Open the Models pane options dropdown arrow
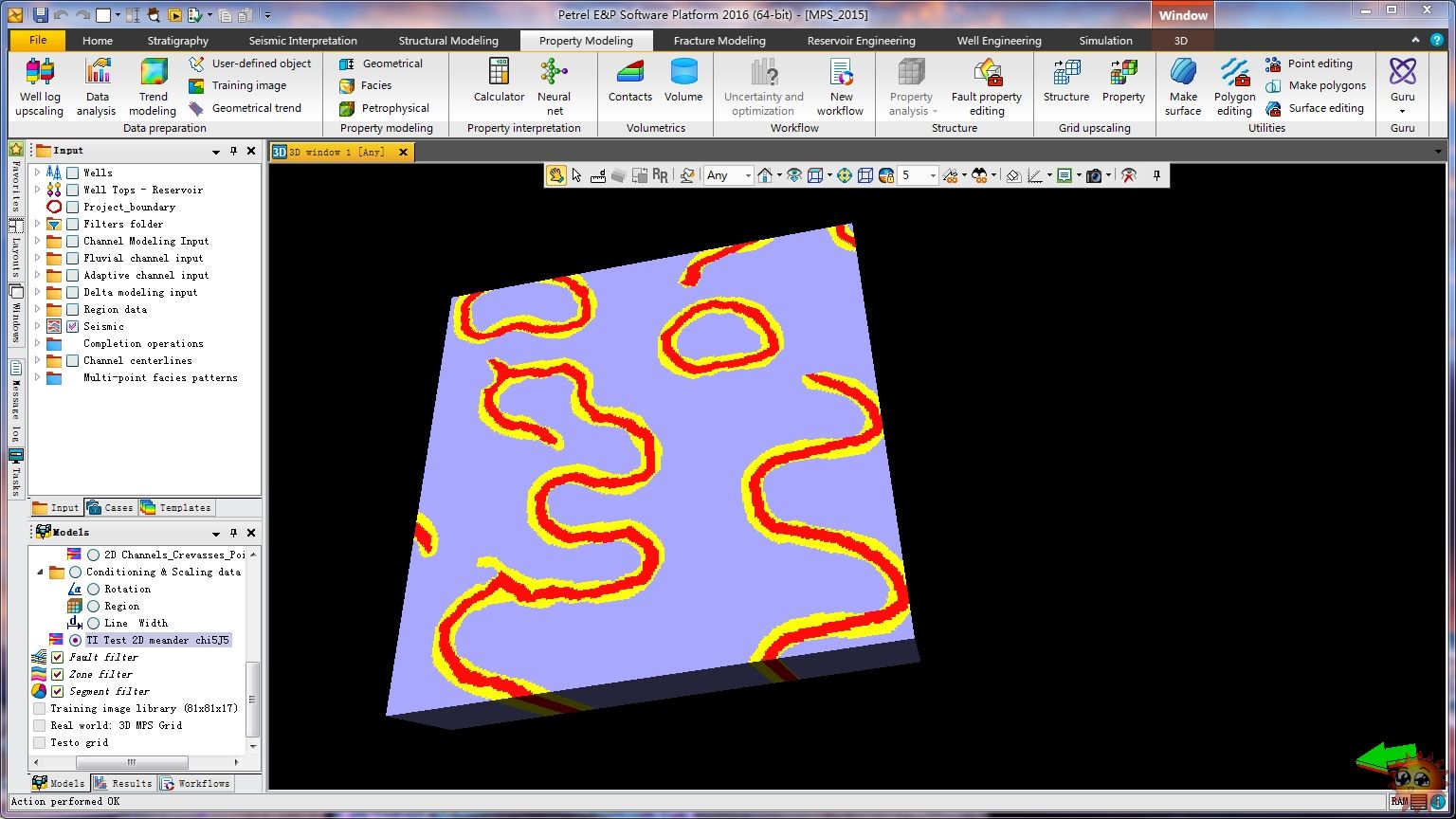 tap(216, 534)
